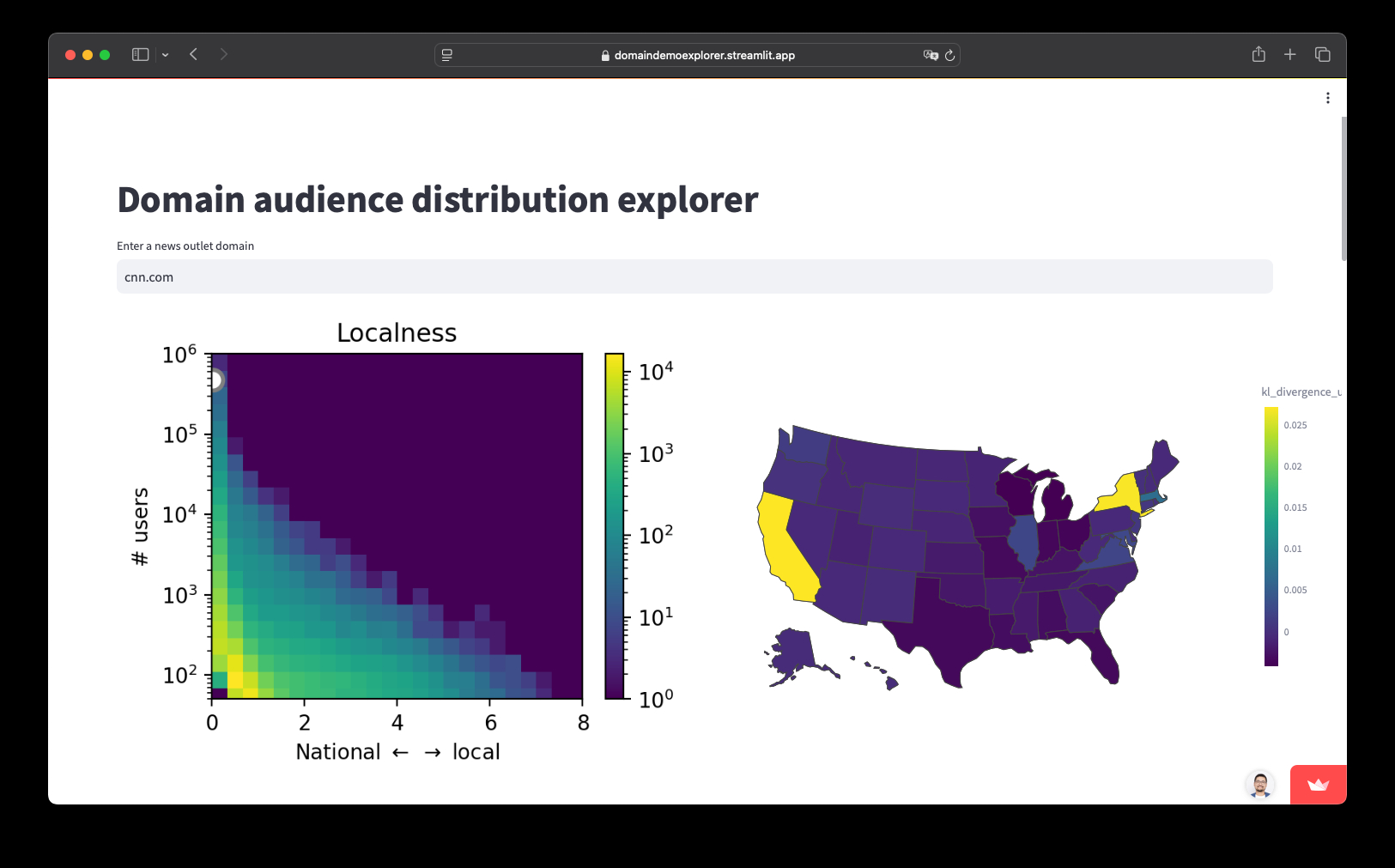The image size is (1395, 868).
Task: Select New York state on the map
Action: coord(1123,495)
